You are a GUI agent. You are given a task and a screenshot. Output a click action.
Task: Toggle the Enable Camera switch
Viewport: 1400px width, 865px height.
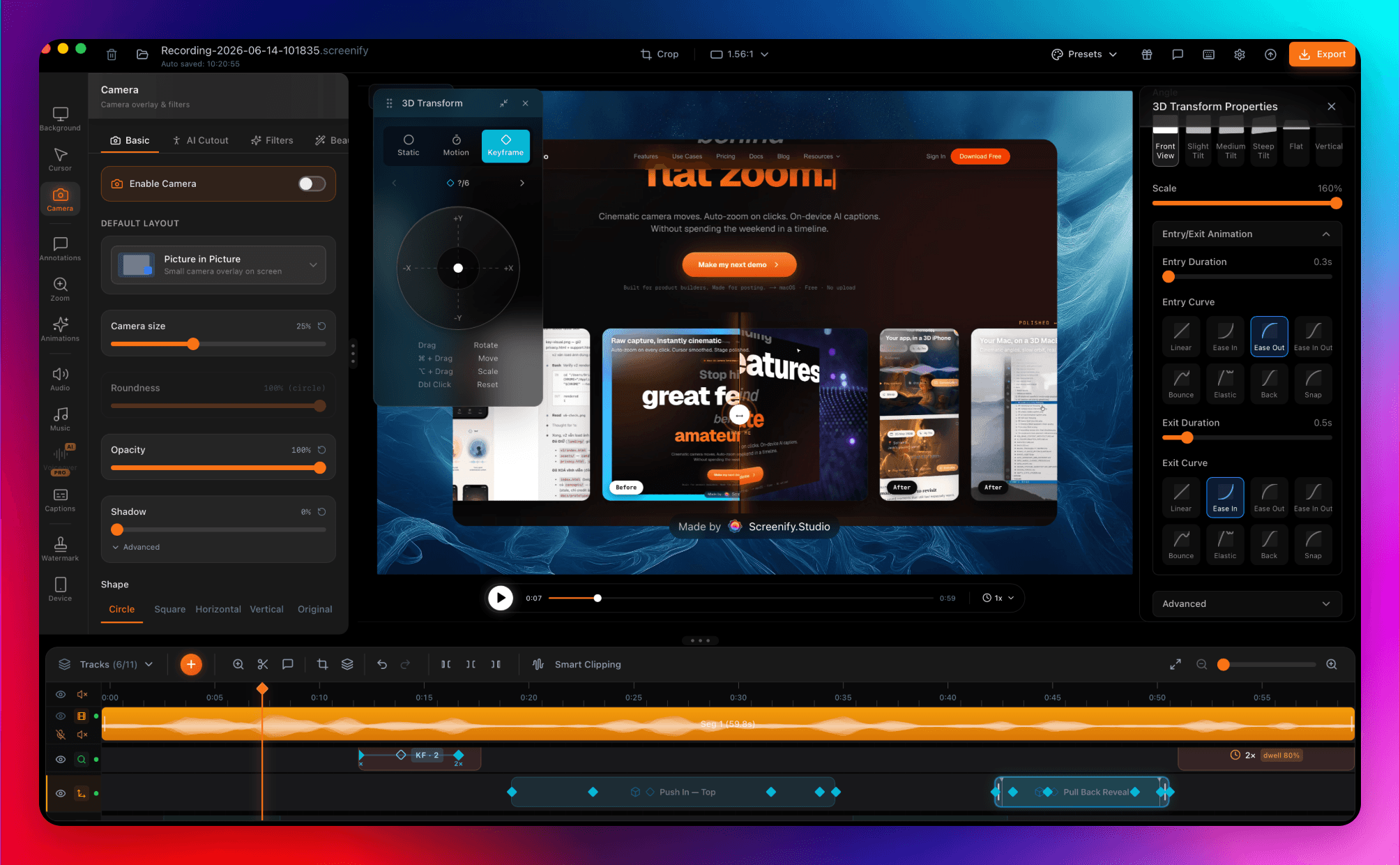point(312,183)
